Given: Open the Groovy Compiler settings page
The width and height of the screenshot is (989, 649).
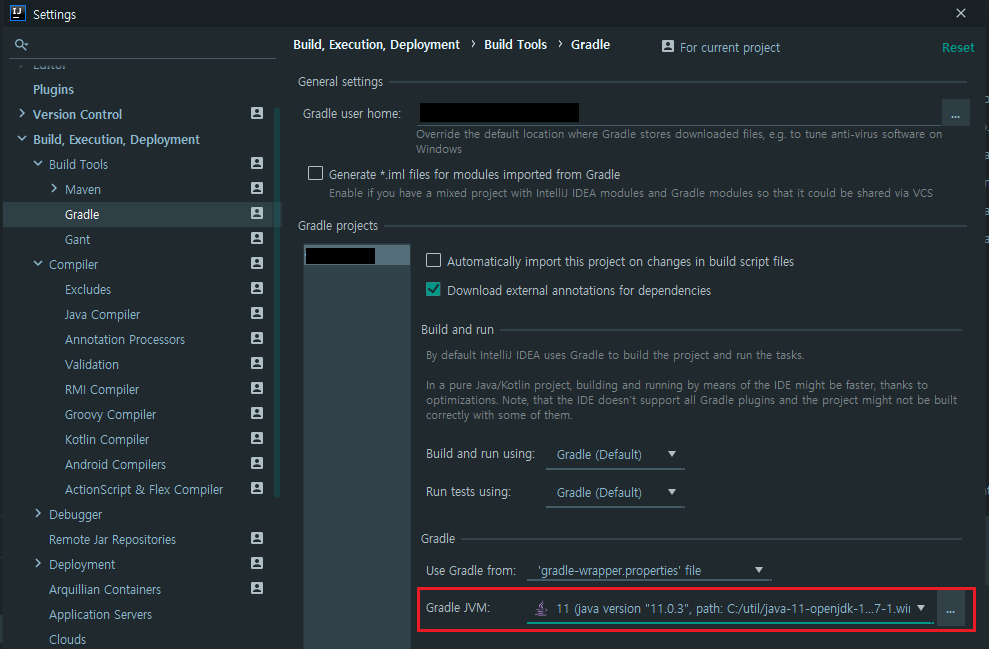Looking at the screenshot, I should tap(110, 415).
